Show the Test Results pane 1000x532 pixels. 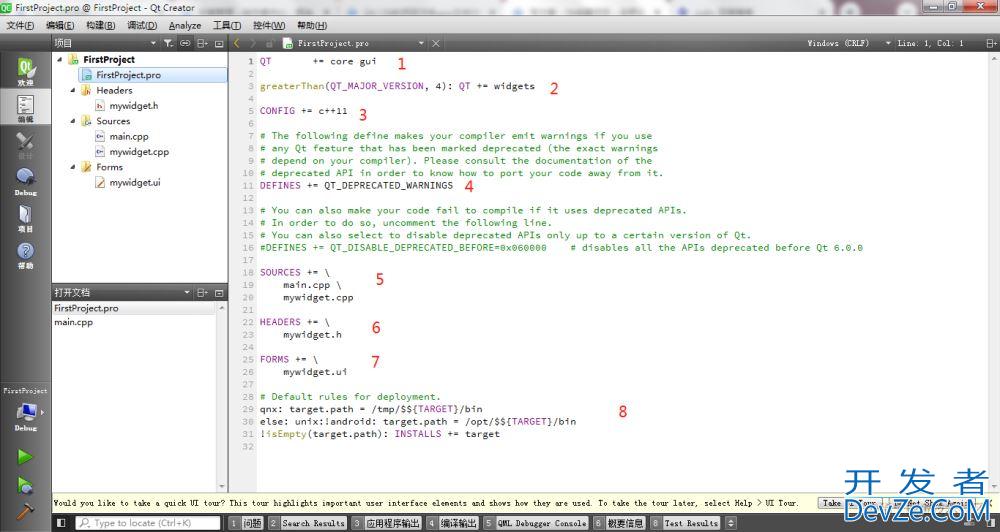pyautogui.click(x=686, y=523)
